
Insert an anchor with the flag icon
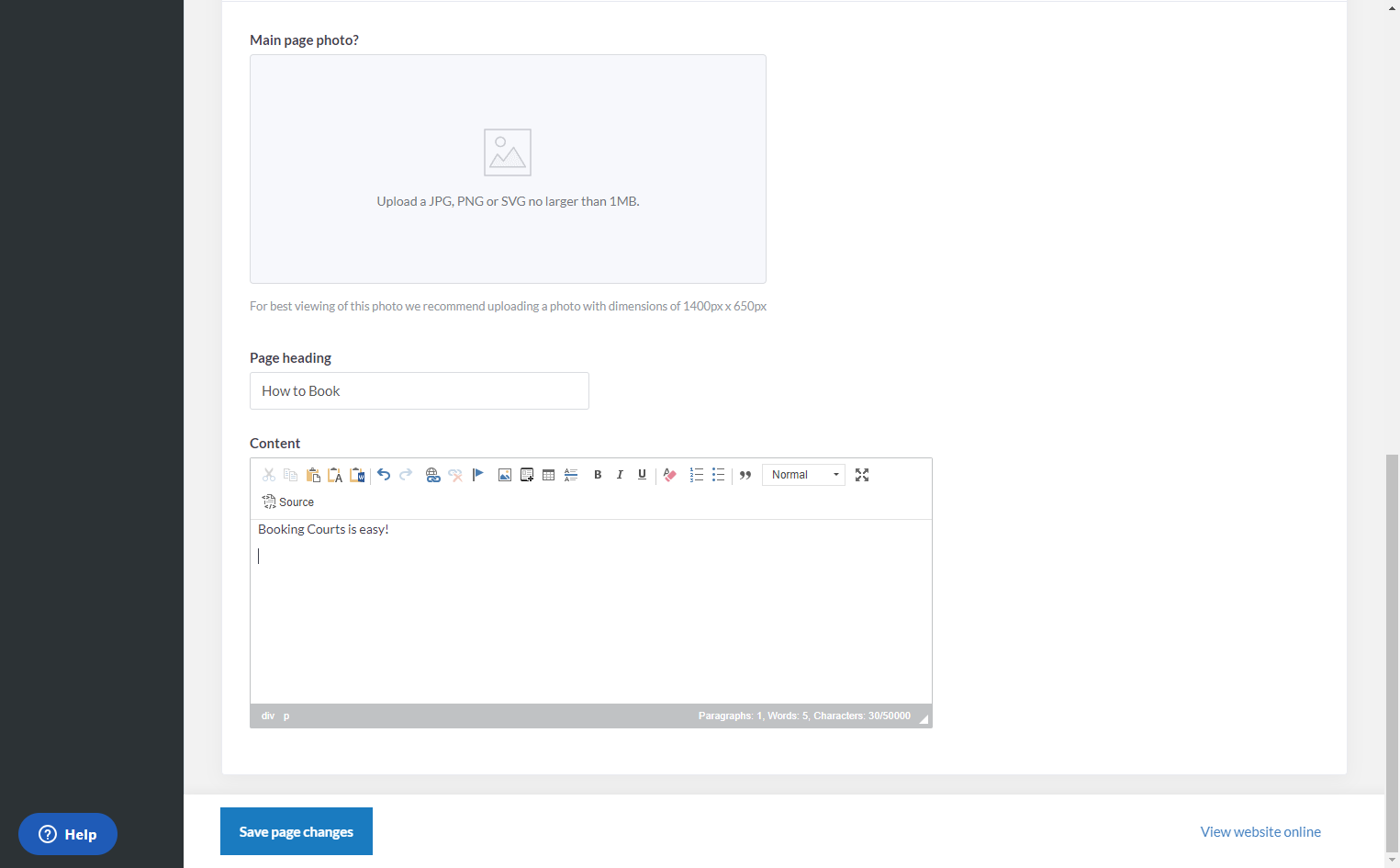click(477, 475)
